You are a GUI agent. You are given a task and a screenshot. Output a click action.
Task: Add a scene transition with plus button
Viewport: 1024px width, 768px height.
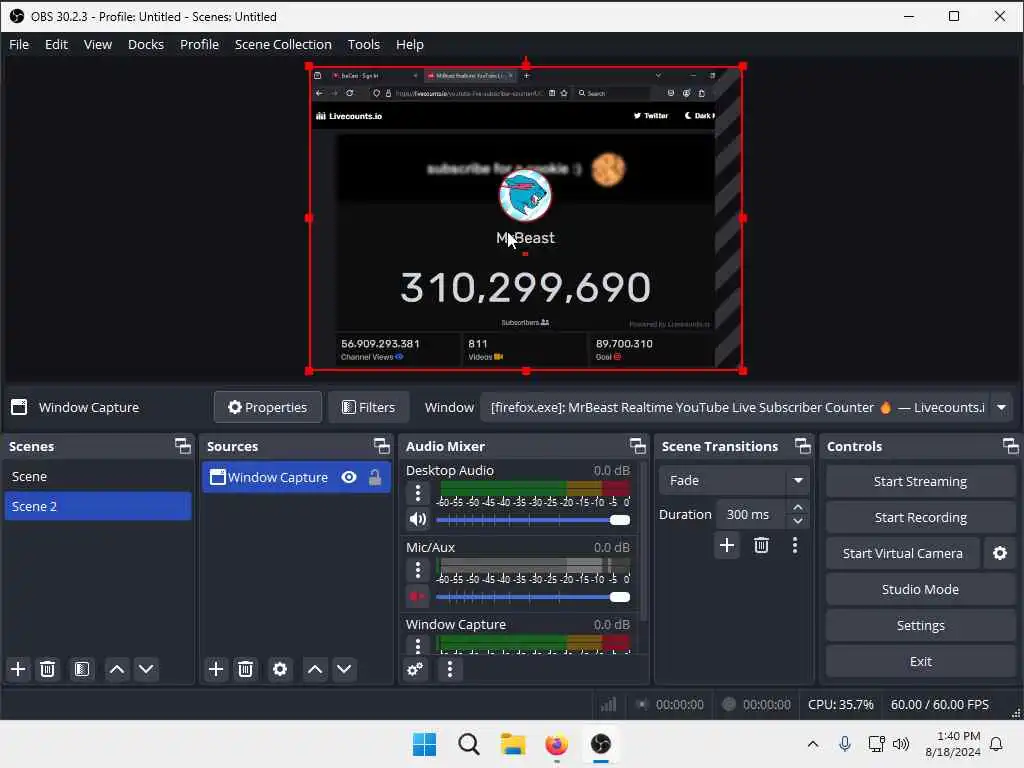click(727, 545)
